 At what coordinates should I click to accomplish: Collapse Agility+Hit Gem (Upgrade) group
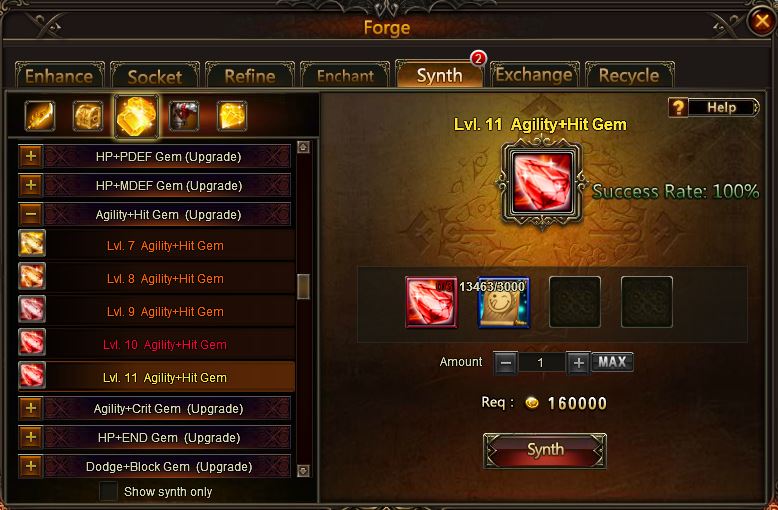coord(31,214)
